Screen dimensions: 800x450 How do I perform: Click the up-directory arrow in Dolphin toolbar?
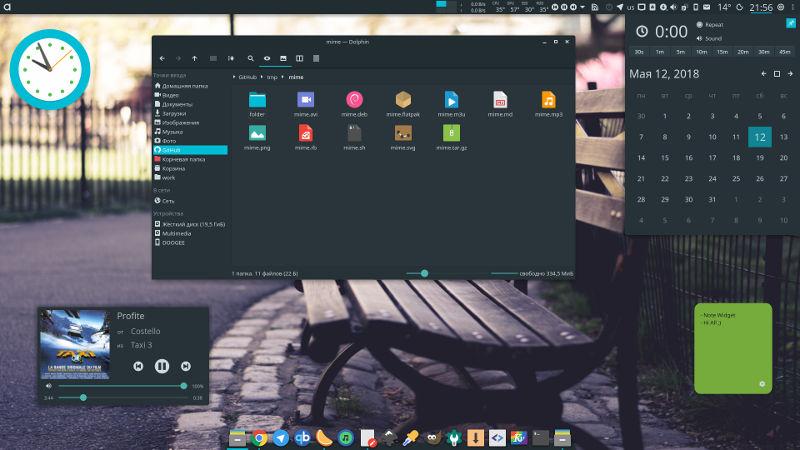pos(195,58)
